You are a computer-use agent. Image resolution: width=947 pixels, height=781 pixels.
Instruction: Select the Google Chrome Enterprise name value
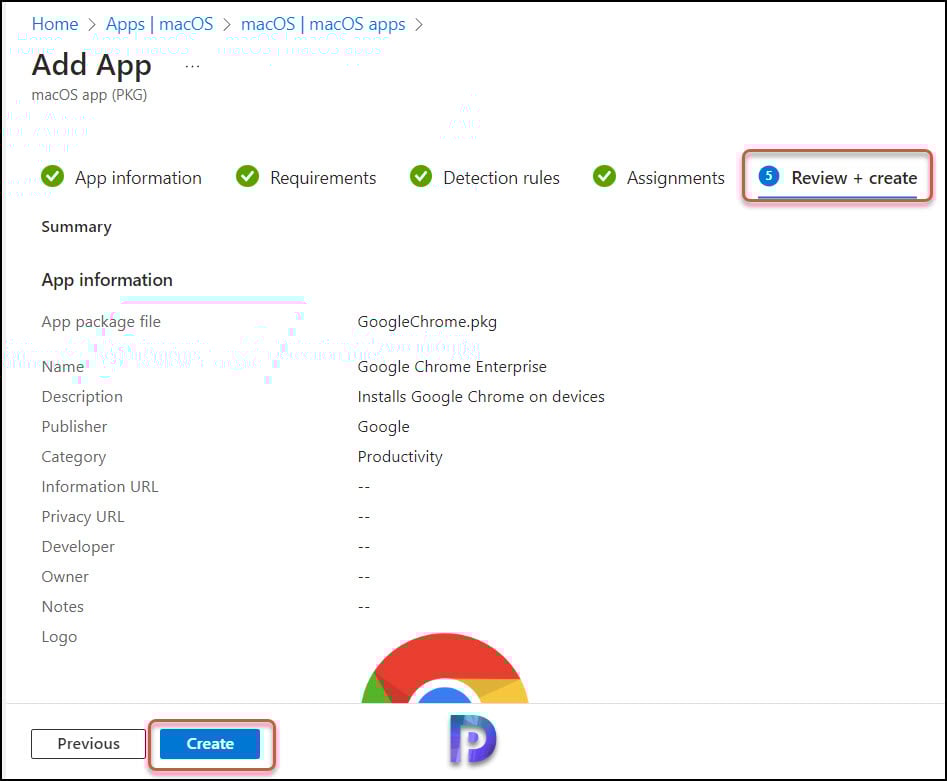(x=452, y=367)
